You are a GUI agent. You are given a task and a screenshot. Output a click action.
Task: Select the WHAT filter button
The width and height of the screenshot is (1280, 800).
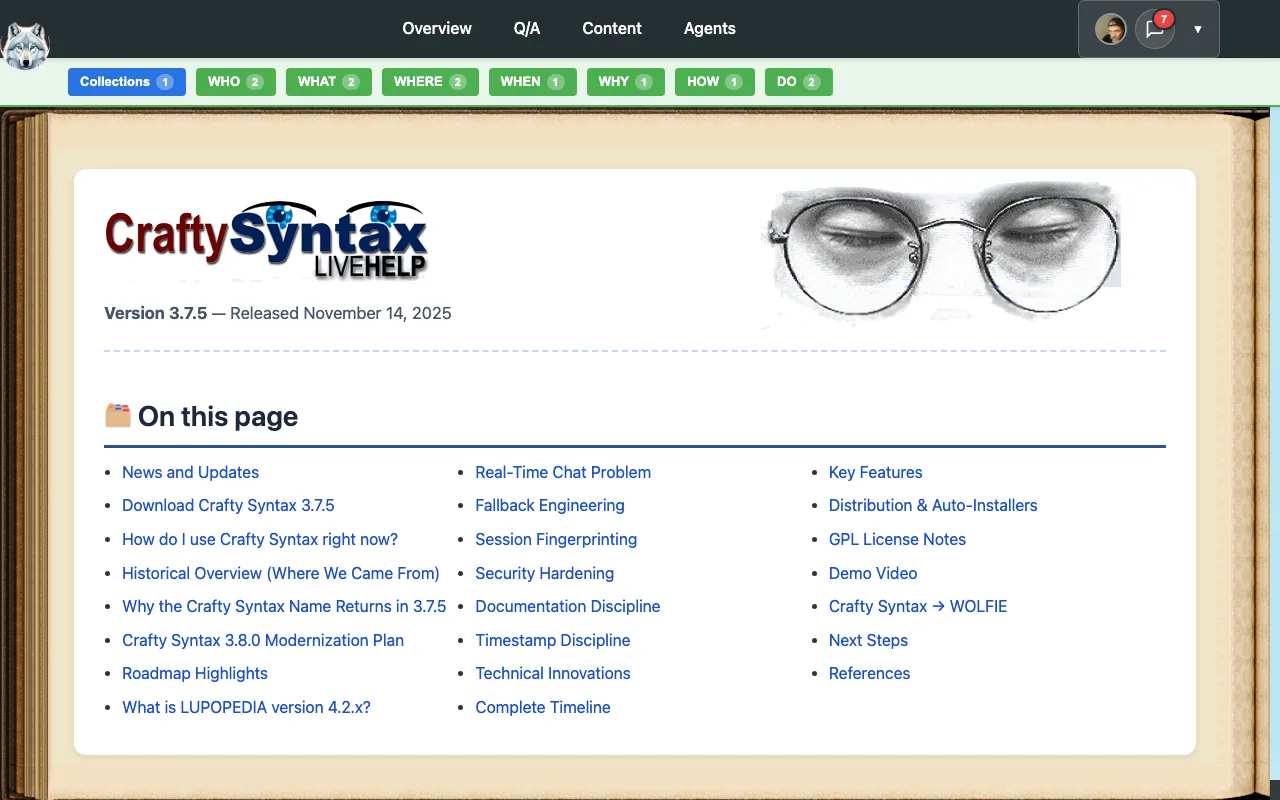pos(328,82)
